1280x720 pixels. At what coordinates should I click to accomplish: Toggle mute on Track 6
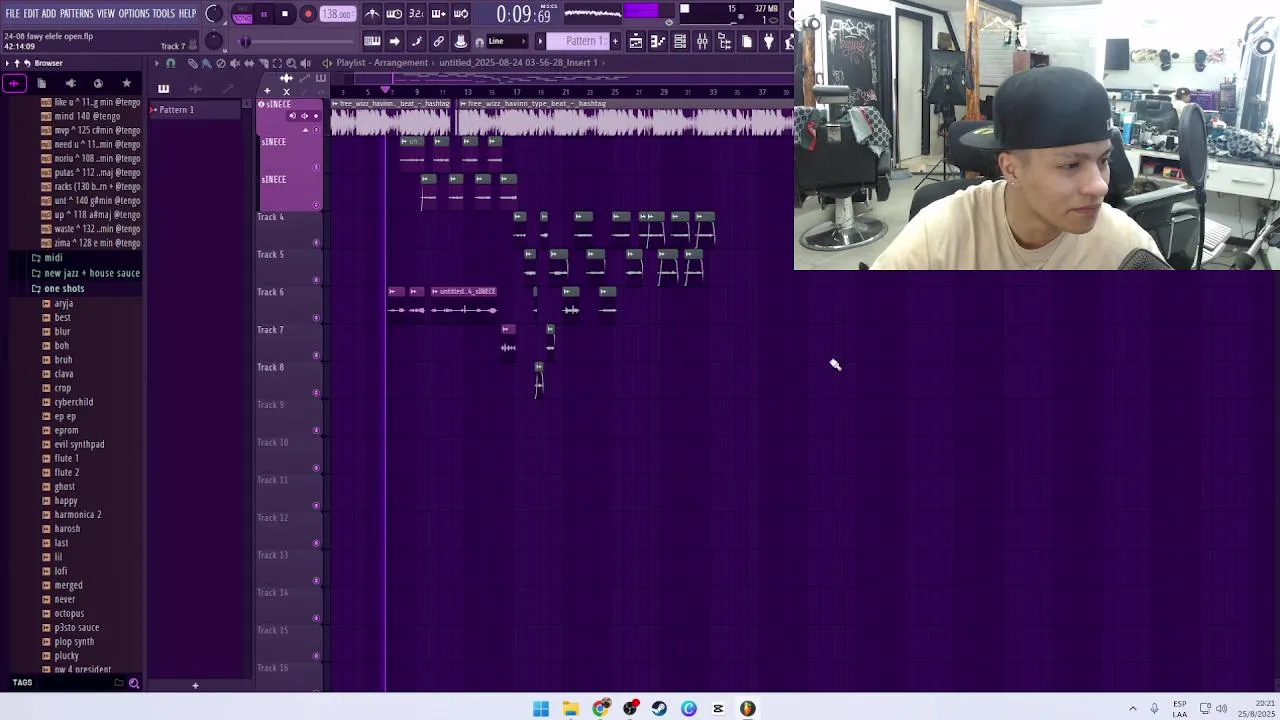click(x=317, y=318)
